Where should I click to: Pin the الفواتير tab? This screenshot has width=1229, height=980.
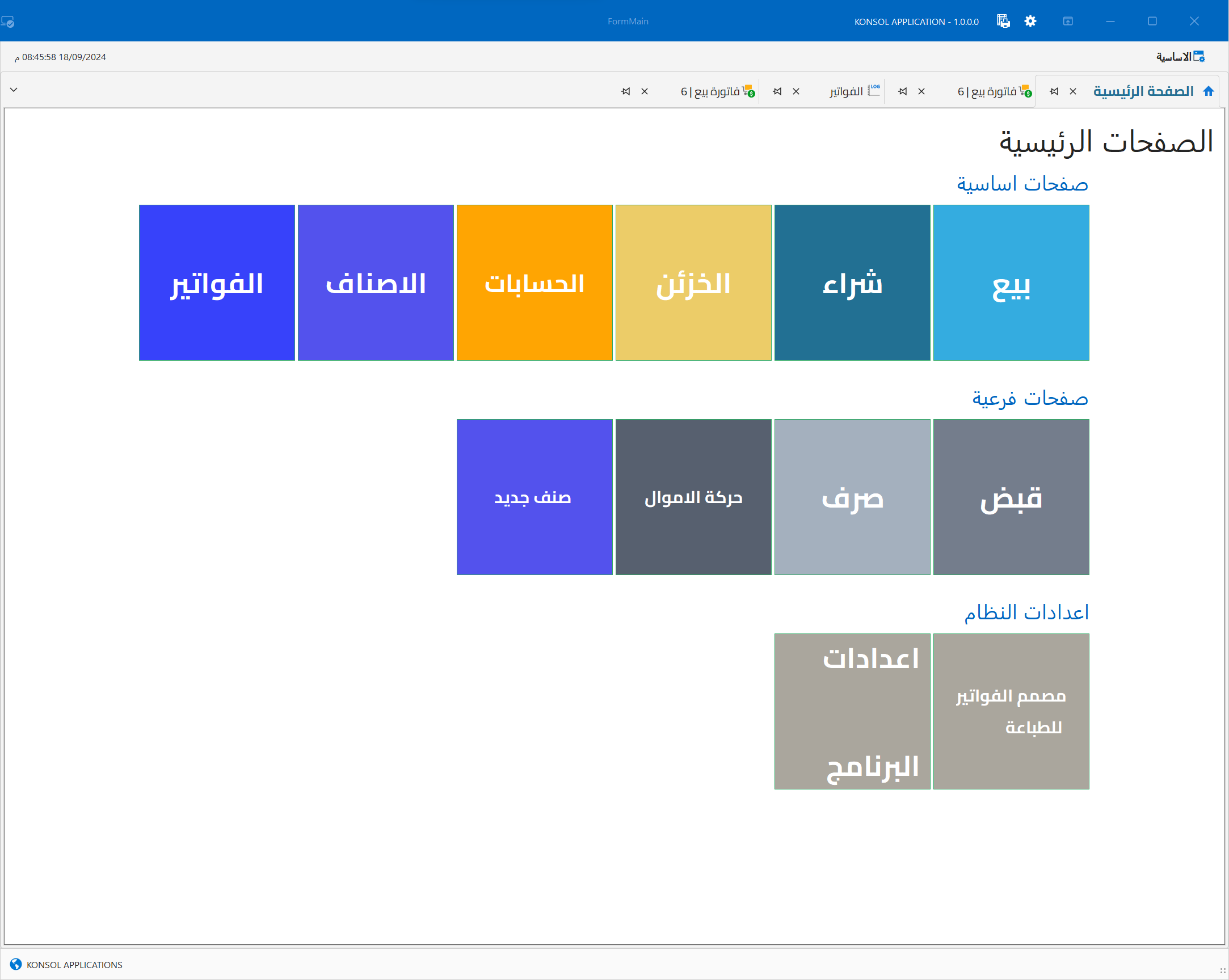777,91
